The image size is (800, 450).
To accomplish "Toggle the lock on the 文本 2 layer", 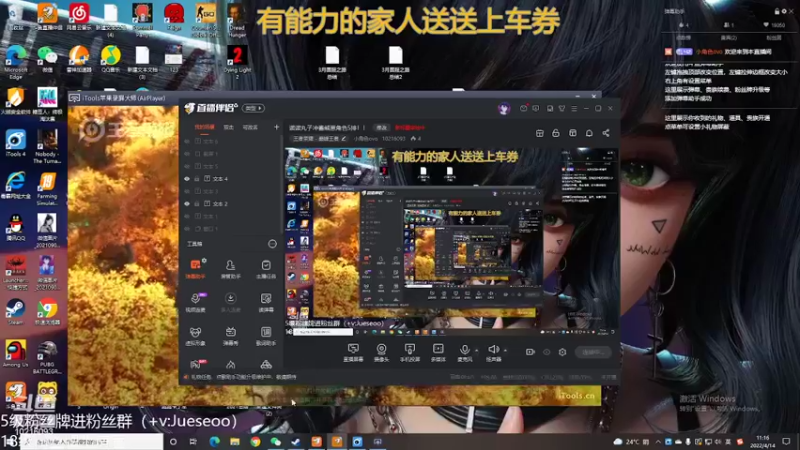I will [196, 204].
